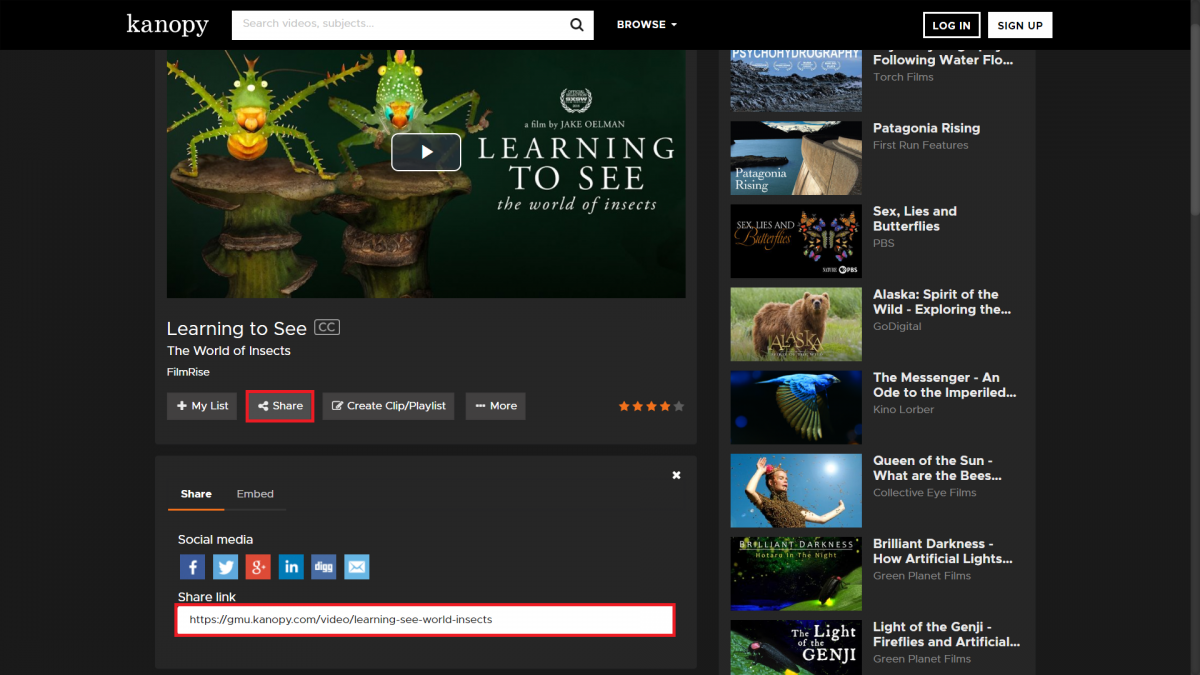Screen dimensions: 1200x675
Task: Share via email envelope icon
Action: [357, 567]
